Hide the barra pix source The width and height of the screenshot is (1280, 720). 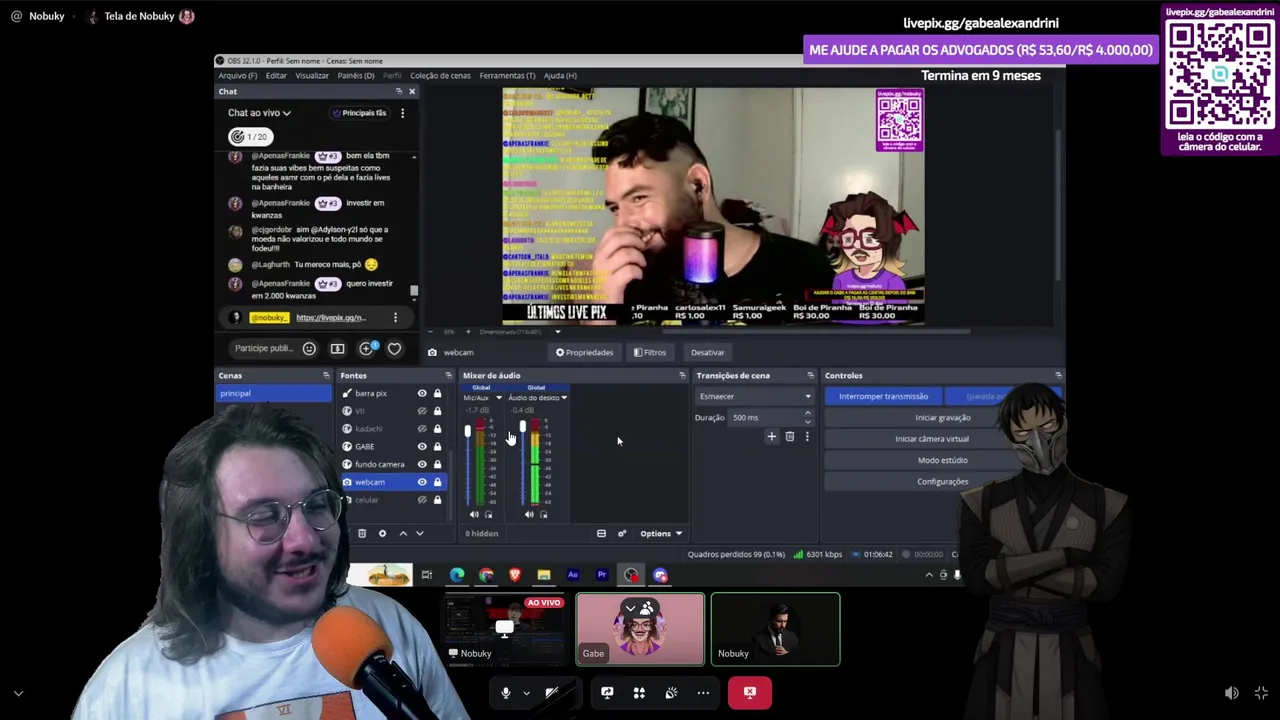[x=422, y=393]
